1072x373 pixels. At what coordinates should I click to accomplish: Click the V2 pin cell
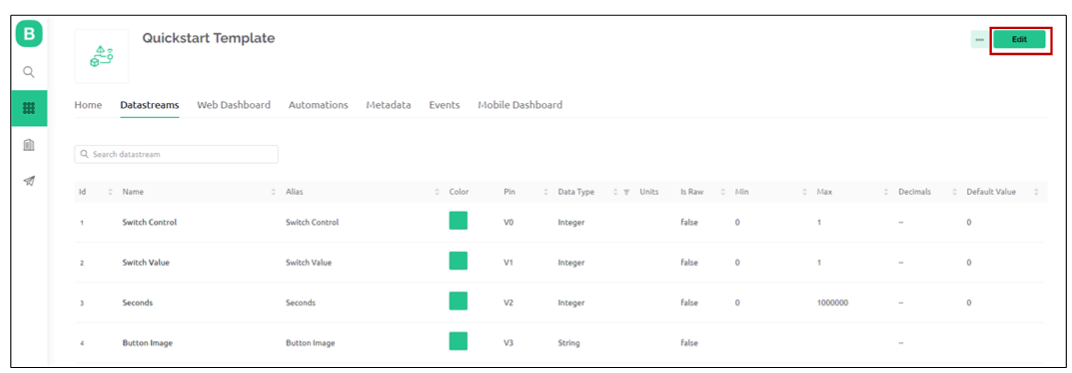[508, 303]
